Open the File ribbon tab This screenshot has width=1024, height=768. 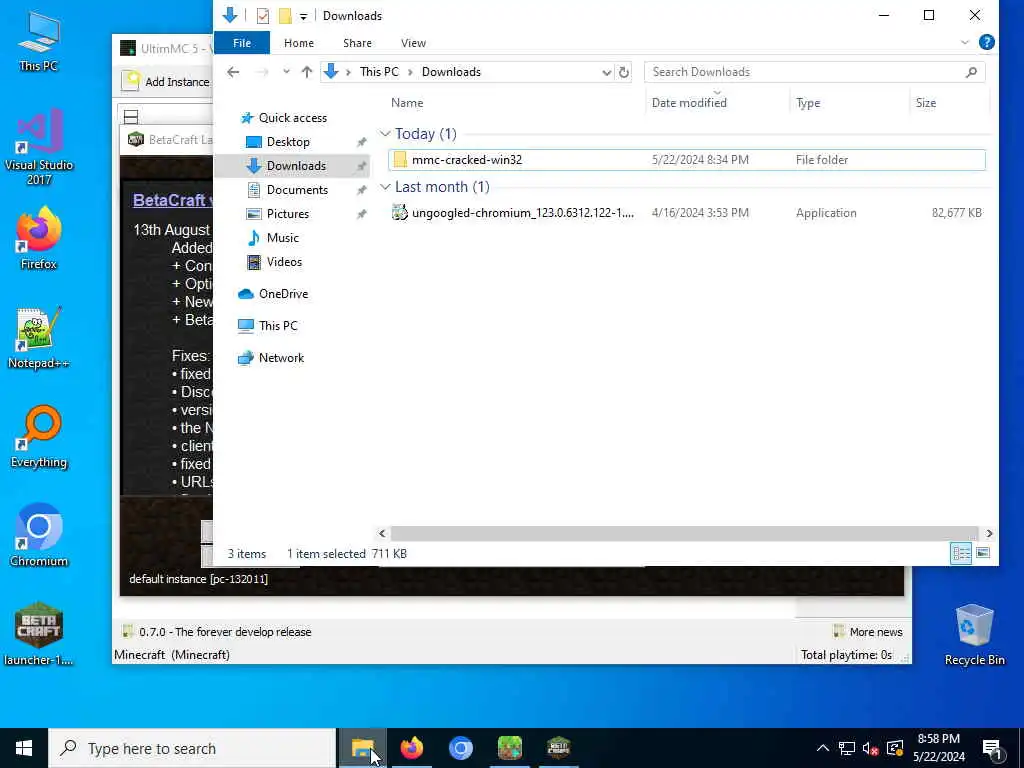242,43
